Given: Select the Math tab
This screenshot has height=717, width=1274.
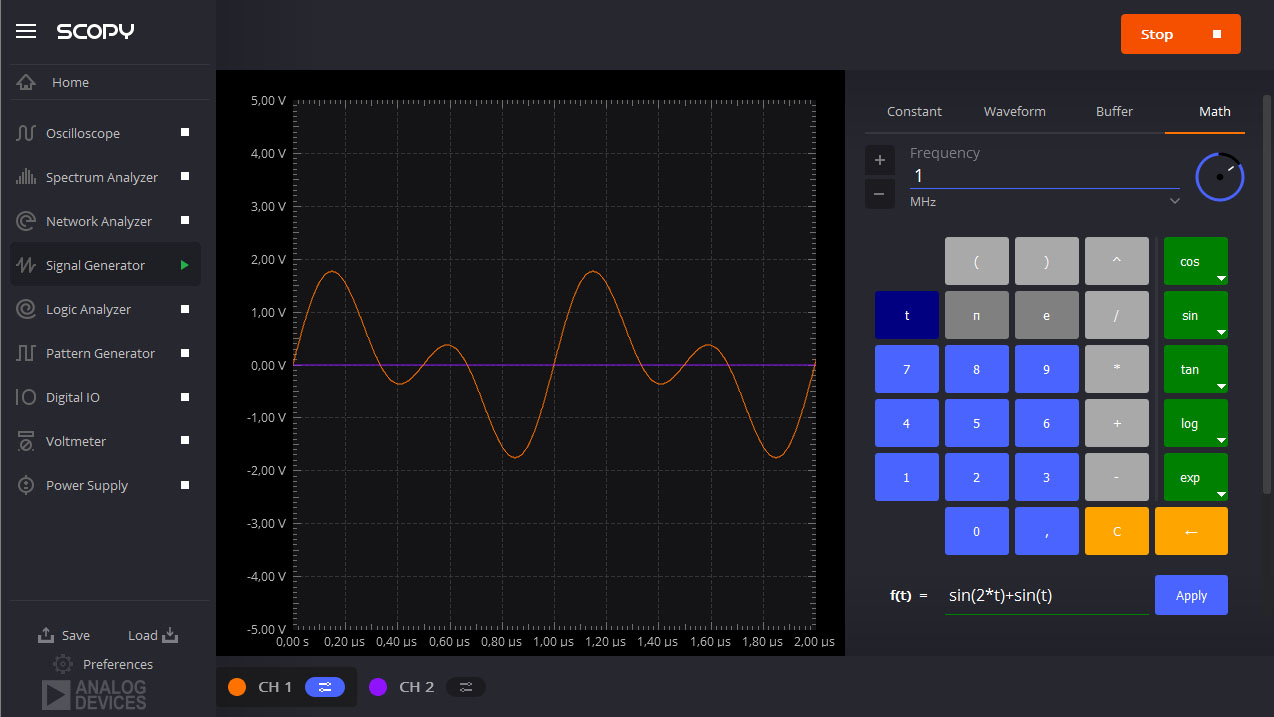Looking at the screenshot, I should pos(1215,112).
